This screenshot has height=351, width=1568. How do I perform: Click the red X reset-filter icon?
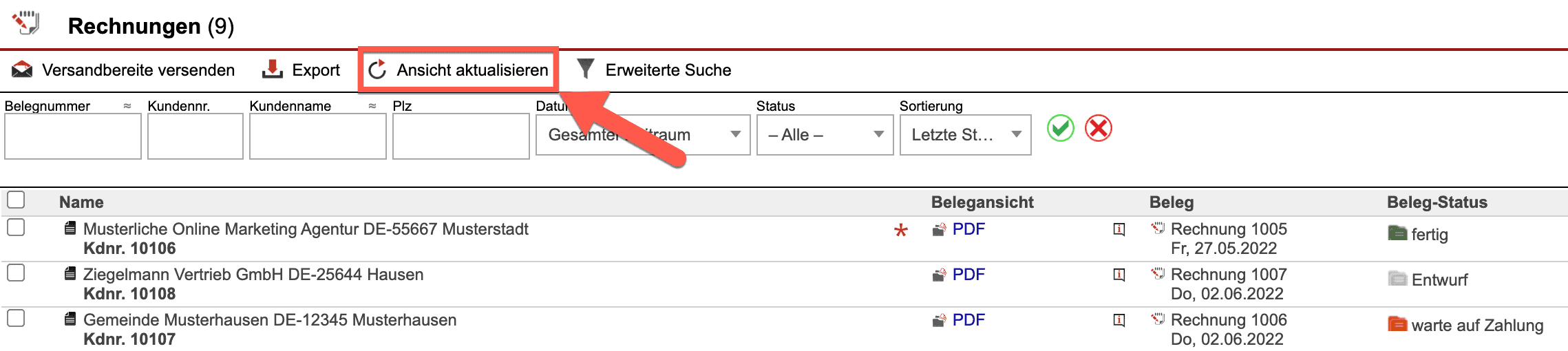1098,129
